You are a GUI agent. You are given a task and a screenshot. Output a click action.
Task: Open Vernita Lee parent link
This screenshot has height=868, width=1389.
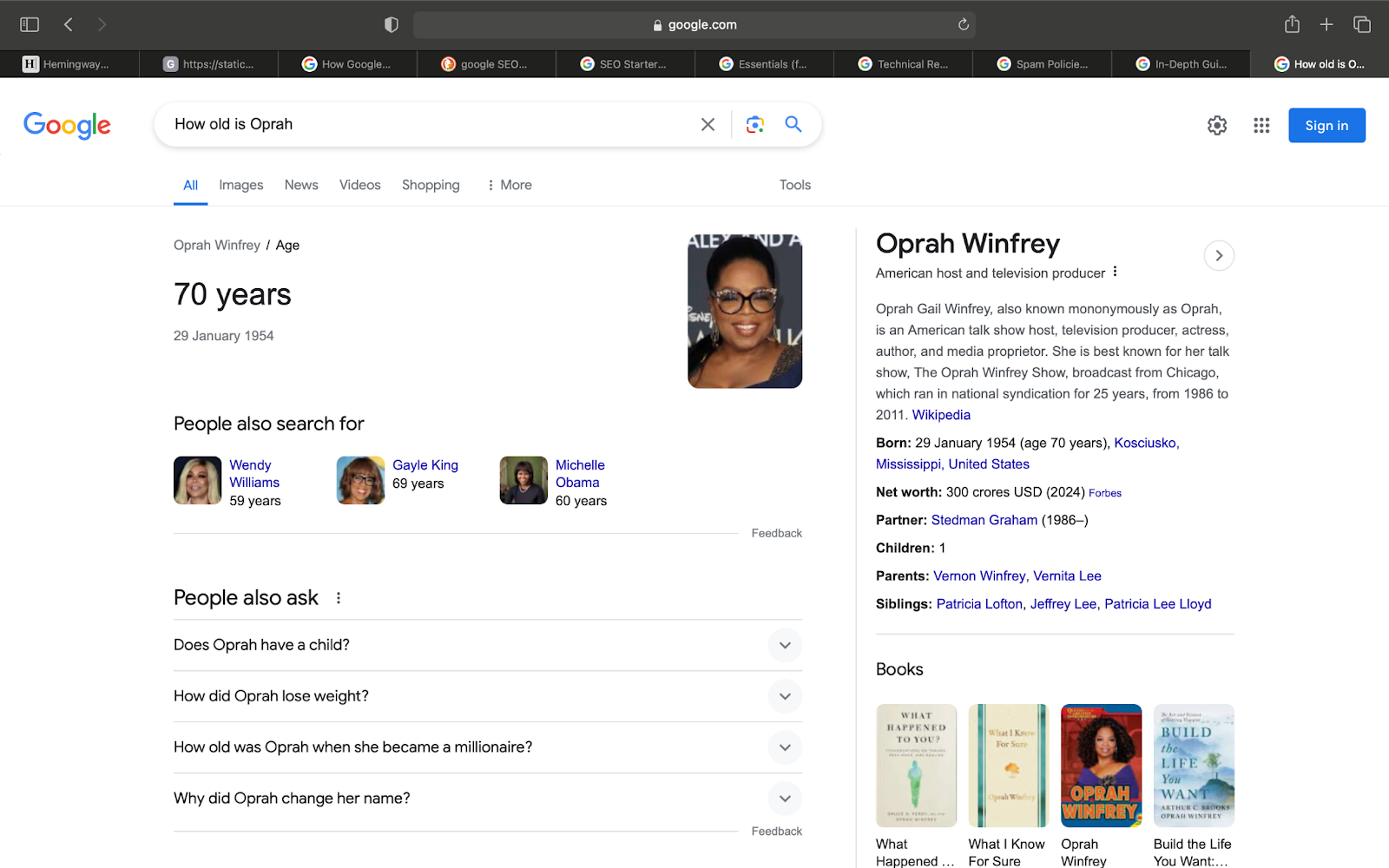[x=1067, y=576]
